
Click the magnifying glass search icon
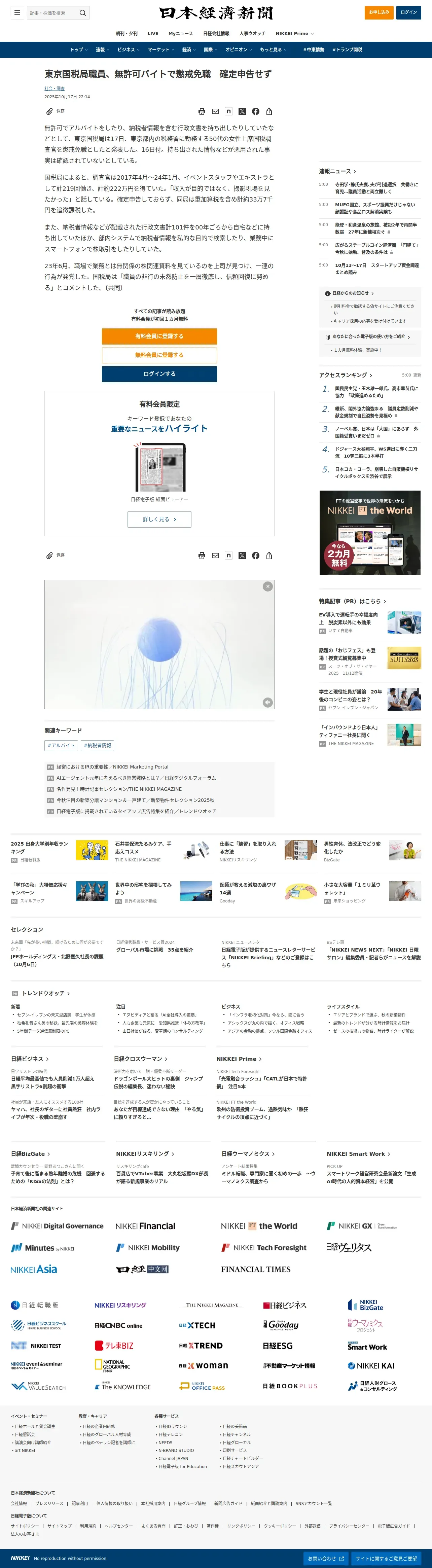pos(83,13)
